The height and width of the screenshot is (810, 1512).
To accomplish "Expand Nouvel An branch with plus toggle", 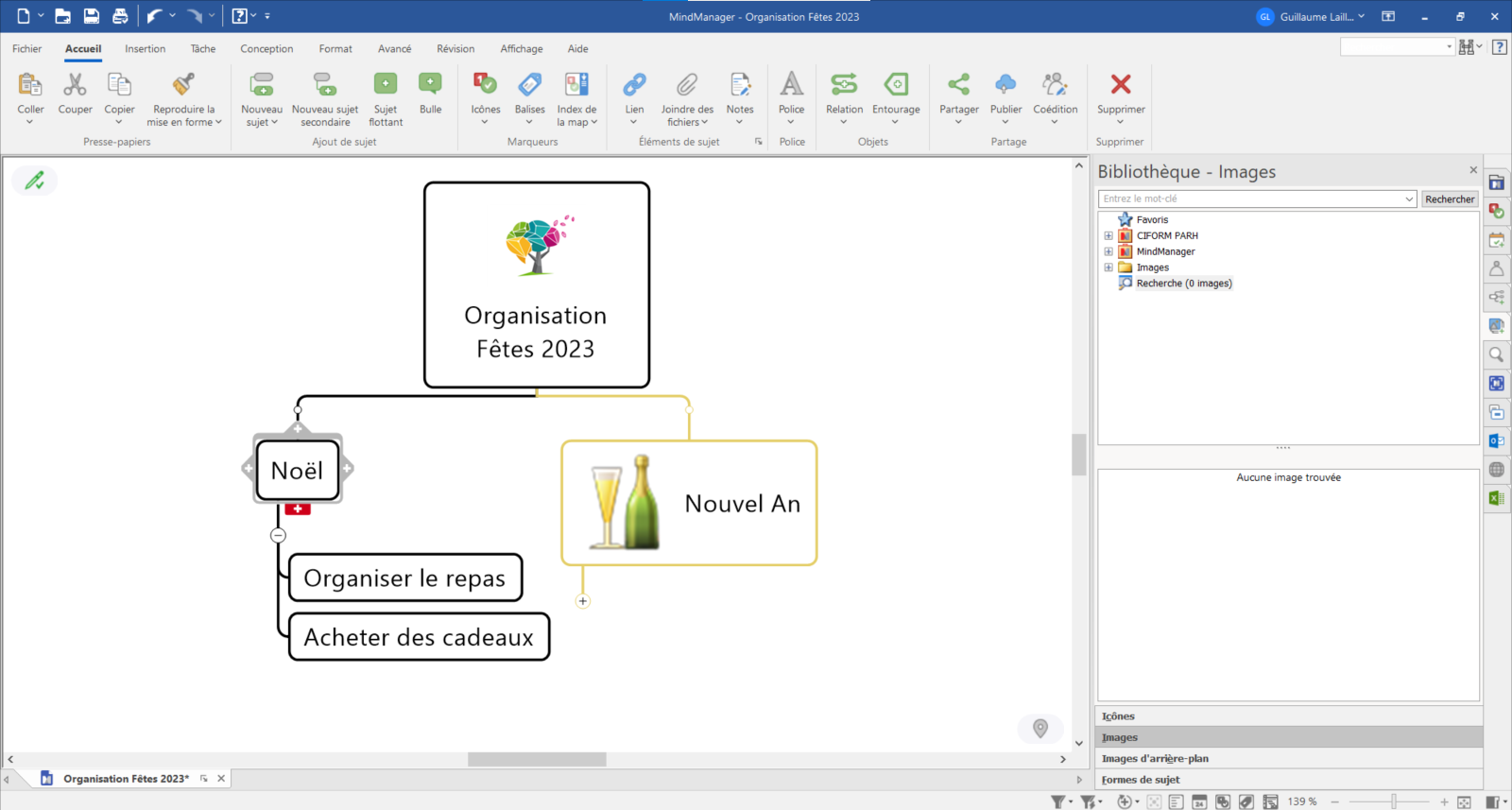I will [x=583, y=601].
